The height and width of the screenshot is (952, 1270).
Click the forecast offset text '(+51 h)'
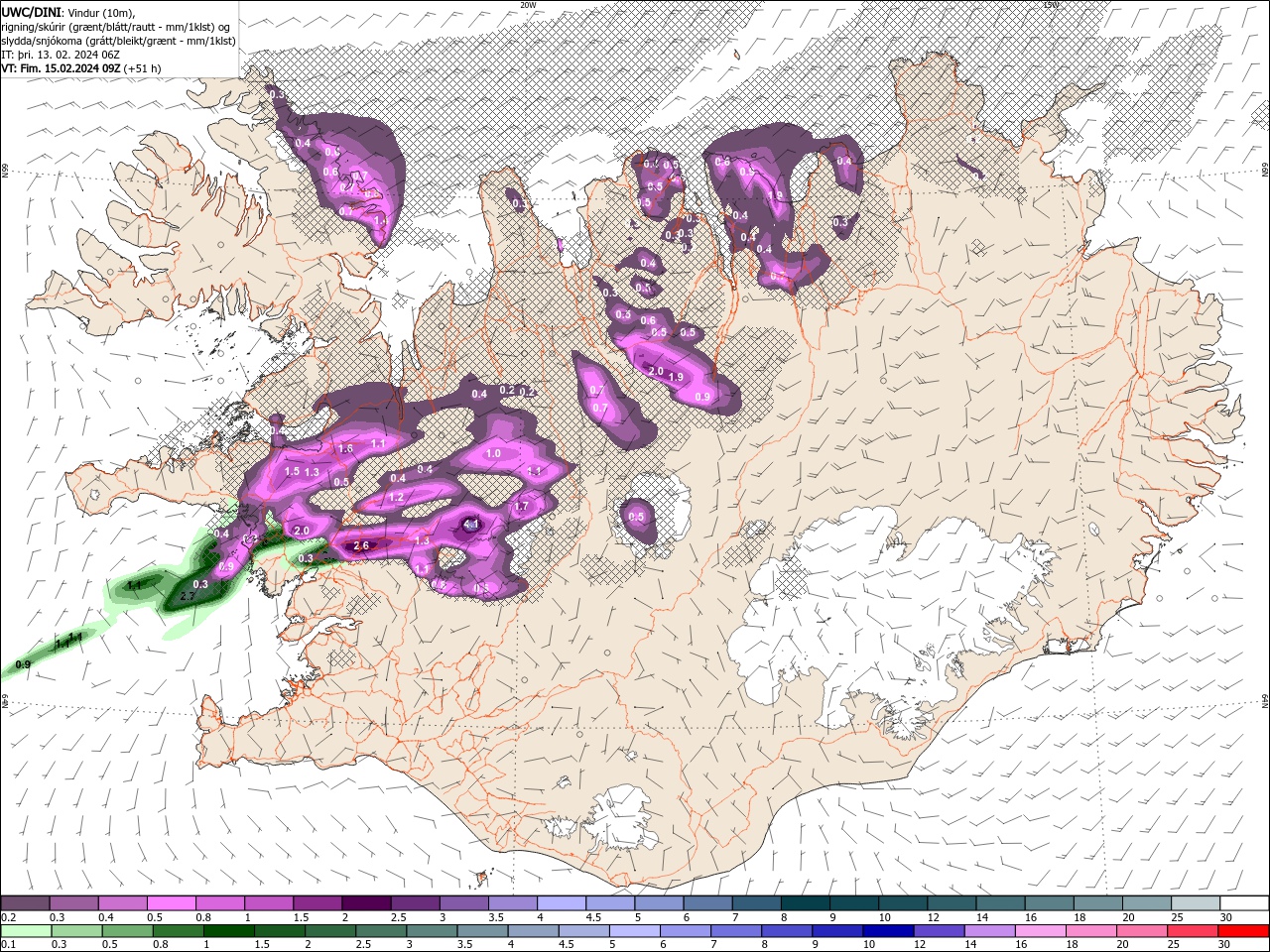(143, 68)
